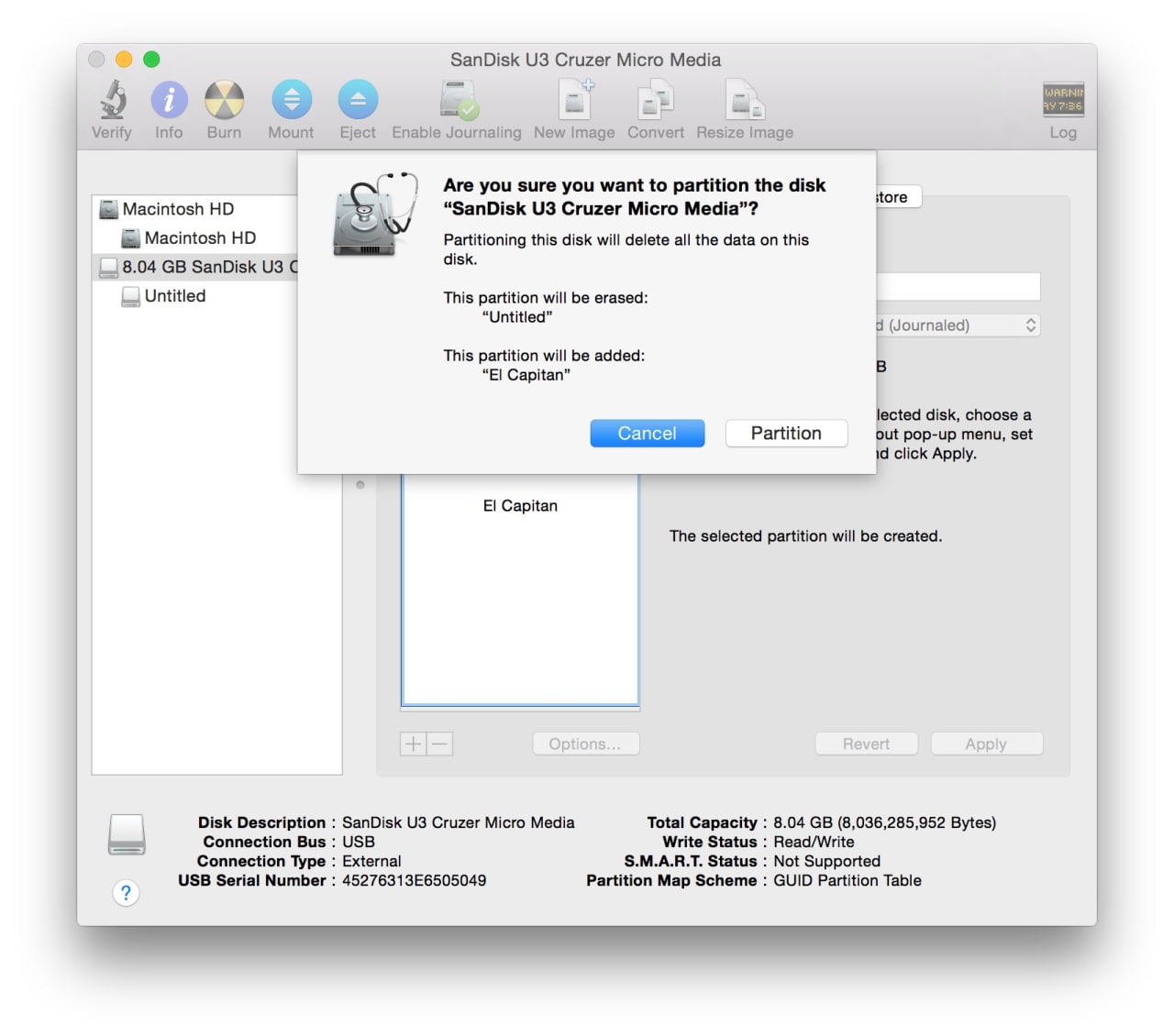Select the 8.04 GB SanDisk disk
The height and width of the screenshot is (1036, 1174).
click(202, 267)
